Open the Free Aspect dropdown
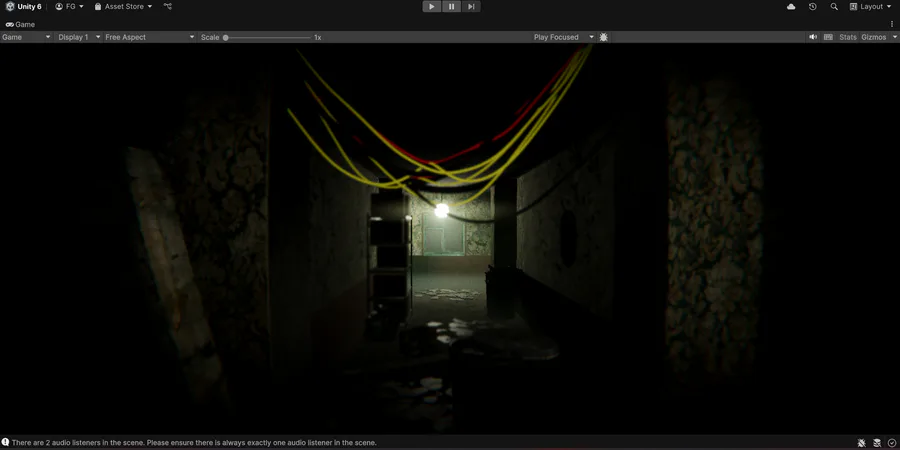 pos(150,37)
